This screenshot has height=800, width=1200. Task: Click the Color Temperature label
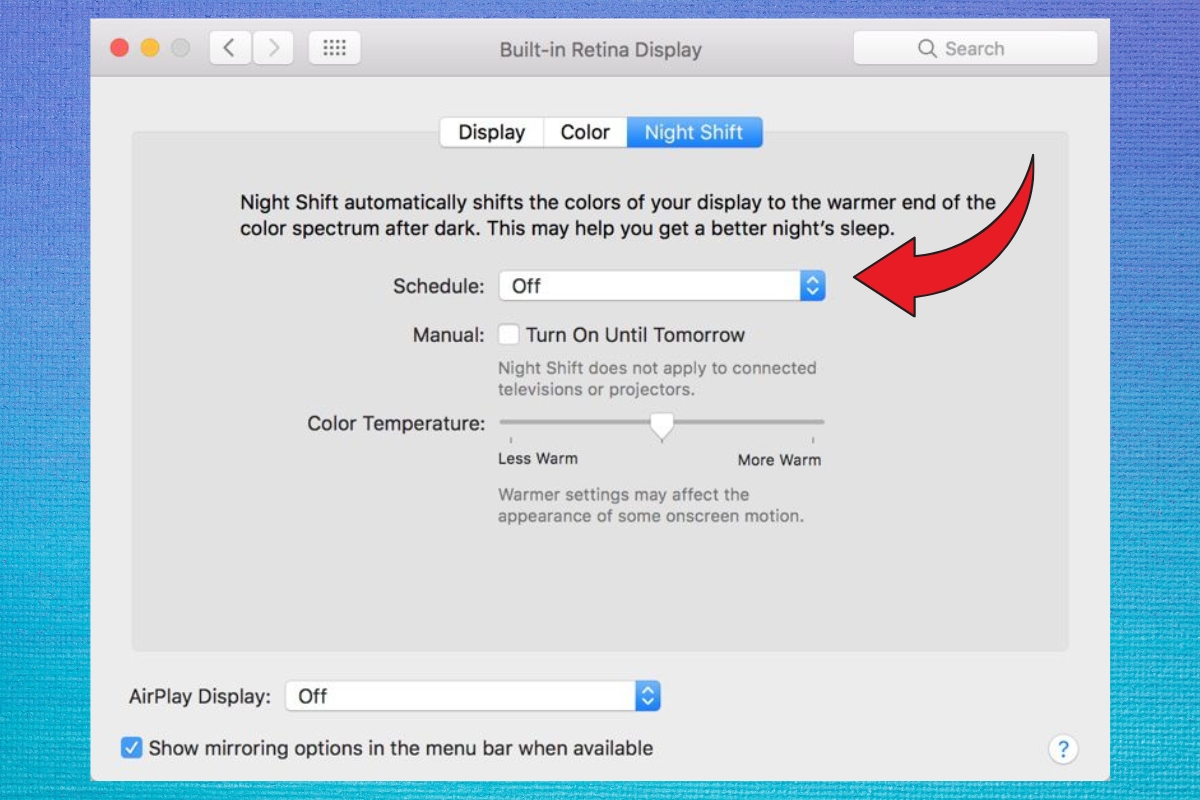click(x=396, y=423)
